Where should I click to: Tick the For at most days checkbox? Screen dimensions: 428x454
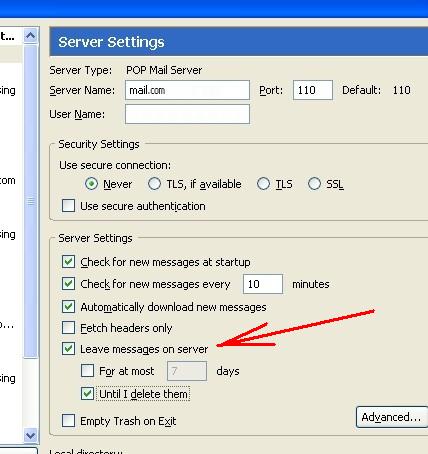(87, 371)
